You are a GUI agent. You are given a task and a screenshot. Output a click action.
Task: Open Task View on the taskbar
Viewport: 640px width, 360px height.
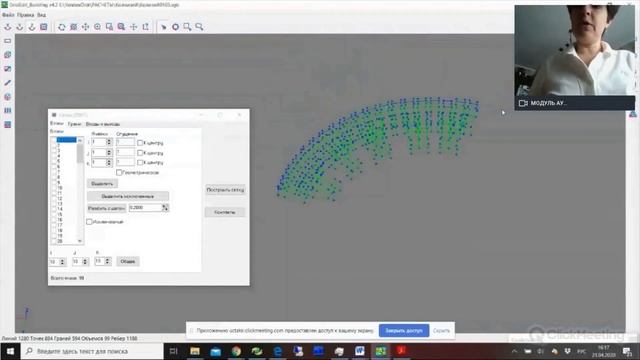pos(173,351)
